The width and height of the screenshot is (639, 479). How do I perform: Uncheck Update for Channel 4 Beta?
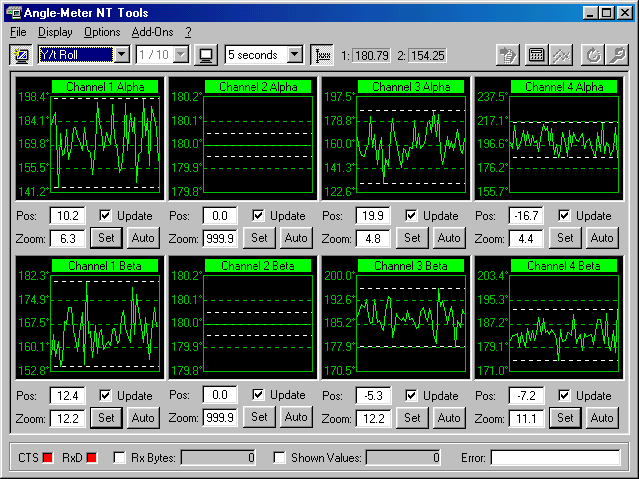[564, 395]
